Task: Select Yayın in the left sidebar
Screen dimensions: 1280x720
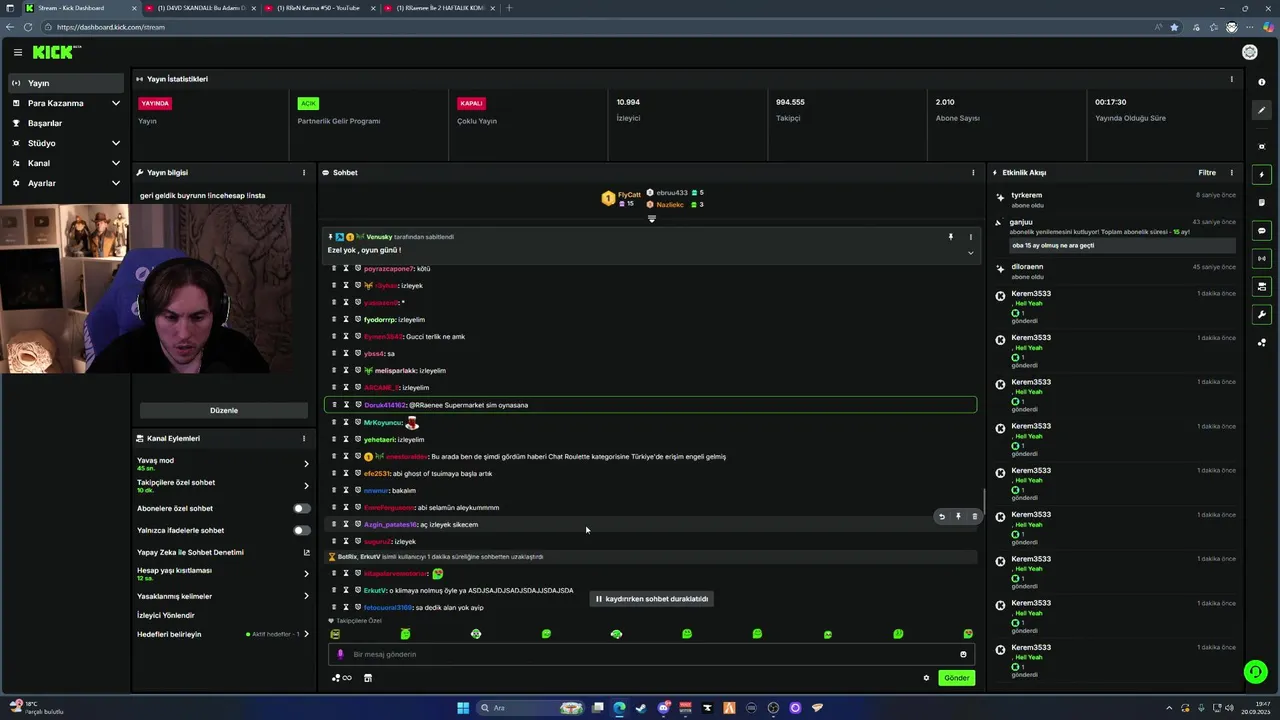Action: pos(66,83)
